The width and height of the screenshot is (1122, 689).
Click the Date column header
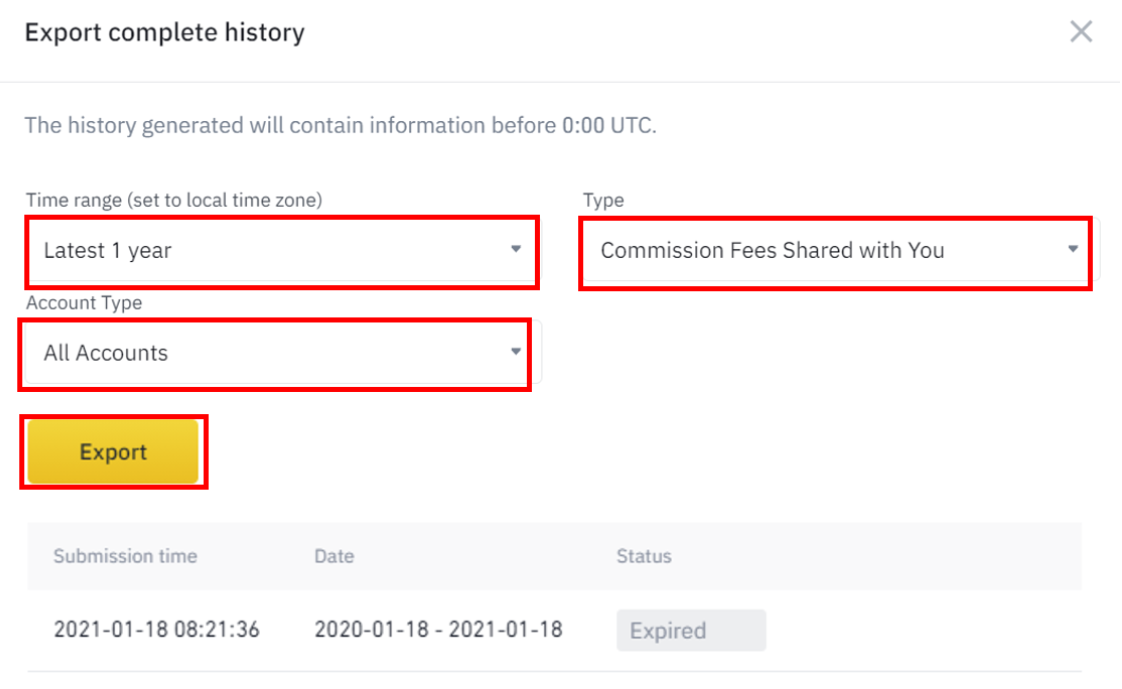334,556
